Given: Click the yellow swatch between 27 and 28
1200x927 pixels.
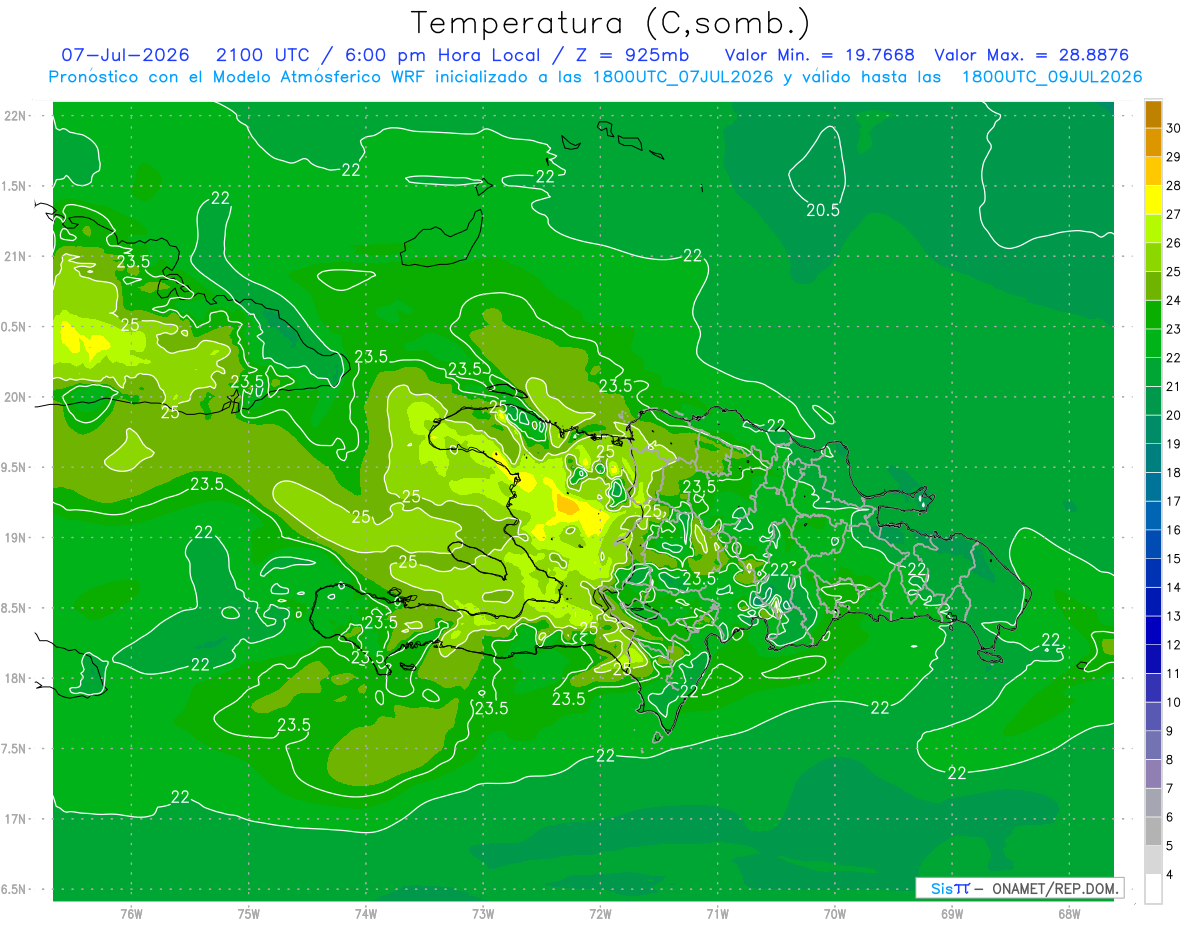Looking at the screenshot, I should point(1153,200).
